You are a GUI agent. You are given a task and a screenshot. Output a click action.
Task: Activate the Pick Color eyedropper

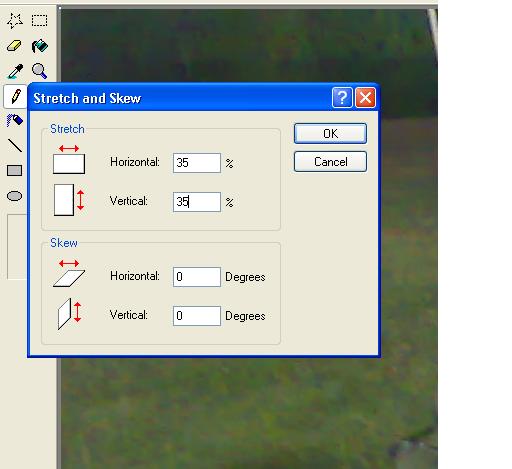[15, 71]
